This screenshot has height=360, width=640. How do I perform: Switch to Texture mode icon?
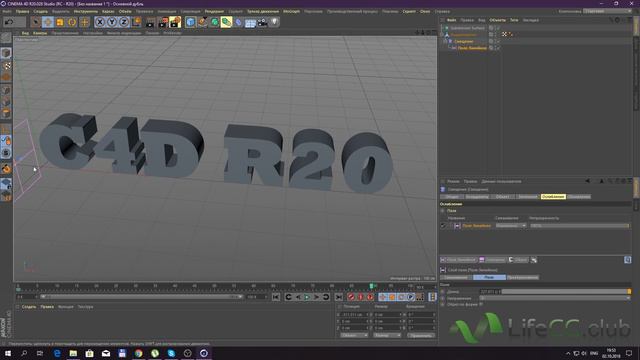coord(6,65)
